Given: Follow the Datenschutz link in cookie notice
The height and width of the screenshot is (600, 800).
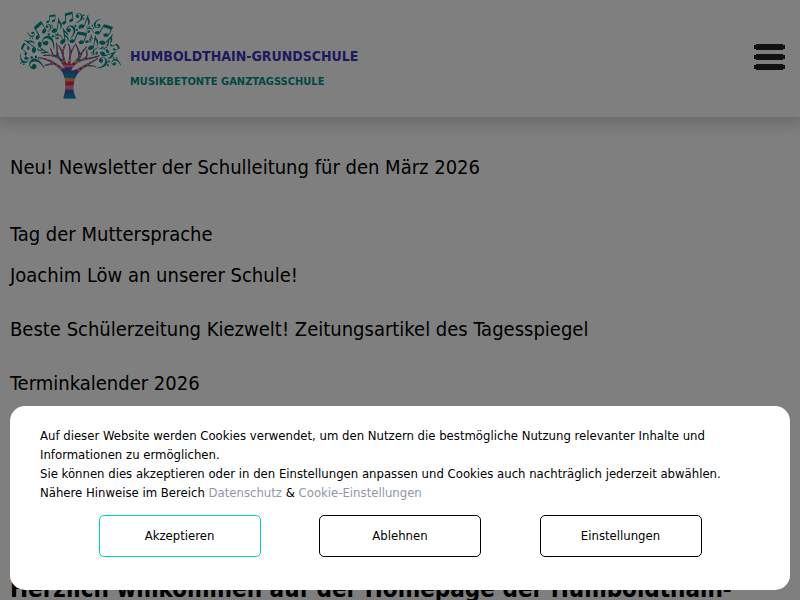Looking at the screenshot, I should pos(245,493).
